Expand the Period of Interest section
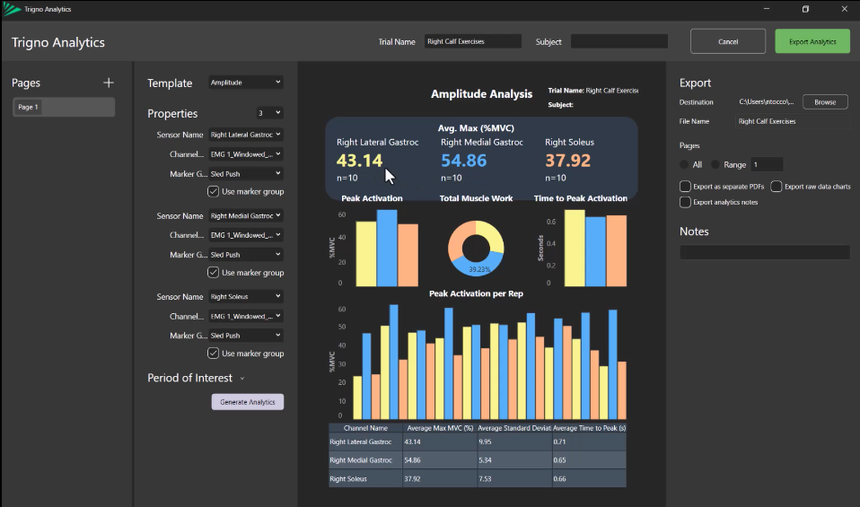Image resolution: width=860 pixels, height=507 pixels. click(242, 378)
